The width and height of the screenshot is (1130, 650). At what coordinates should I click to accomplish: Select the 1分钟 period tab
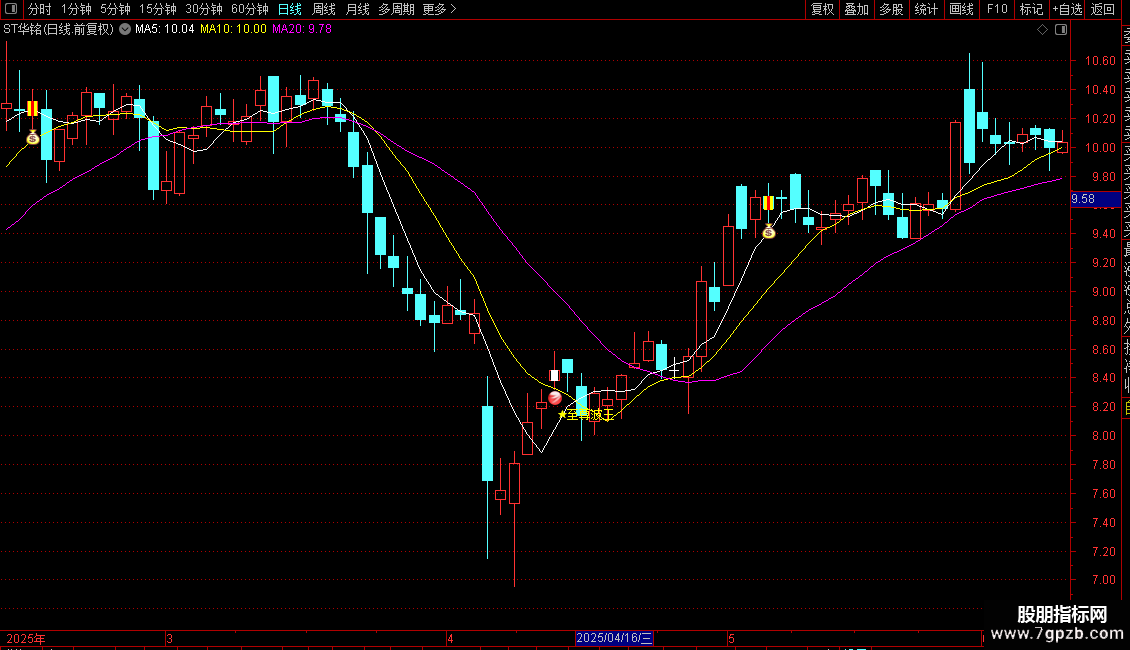coord(76,9)
